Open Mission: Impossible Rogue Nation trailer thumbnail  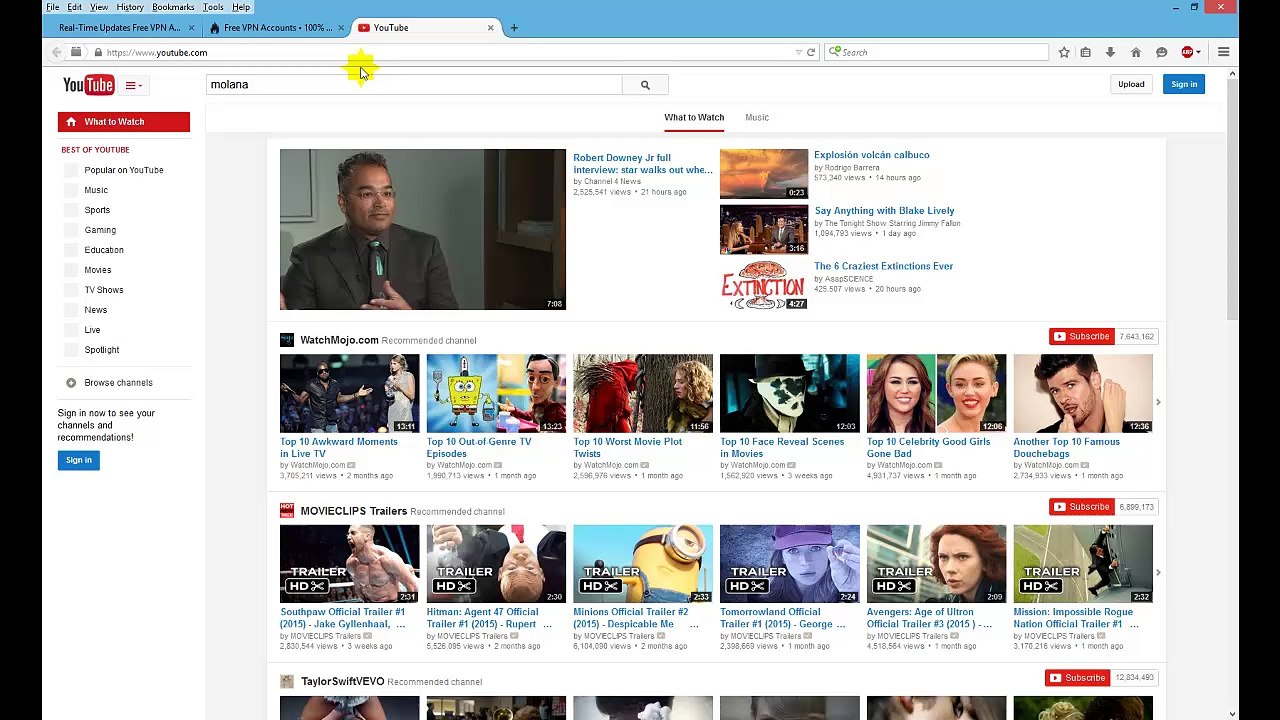click(1083, 564)
